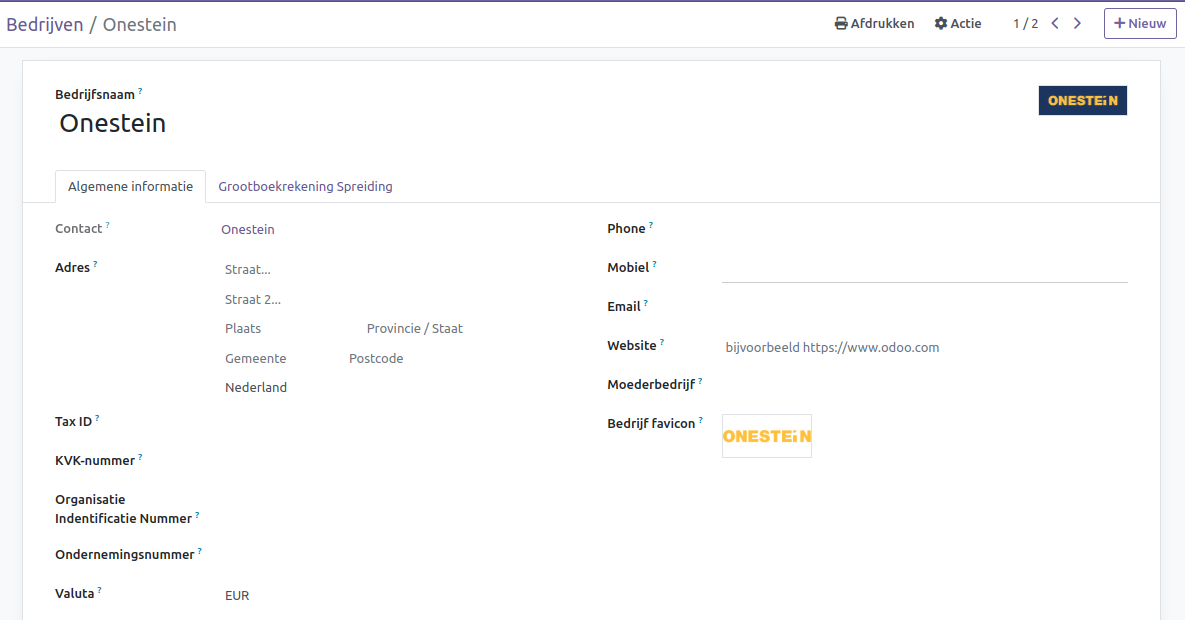
Task: Click help tooltip next to Website label
Action: 662,342
